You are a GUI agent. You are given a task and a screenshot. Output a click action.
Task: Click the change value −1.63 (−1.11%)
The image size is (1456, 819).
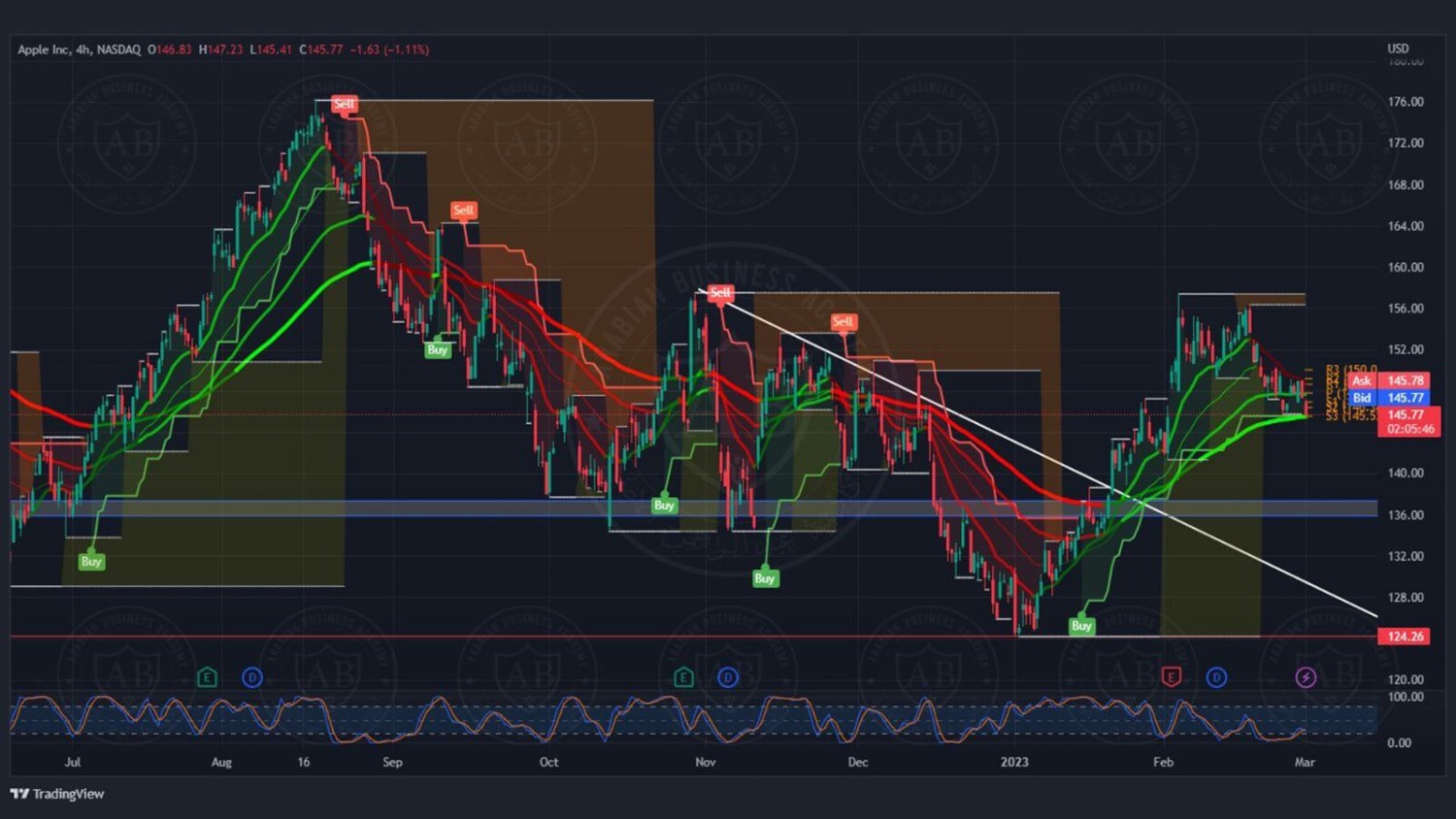(x=389, y=49)
